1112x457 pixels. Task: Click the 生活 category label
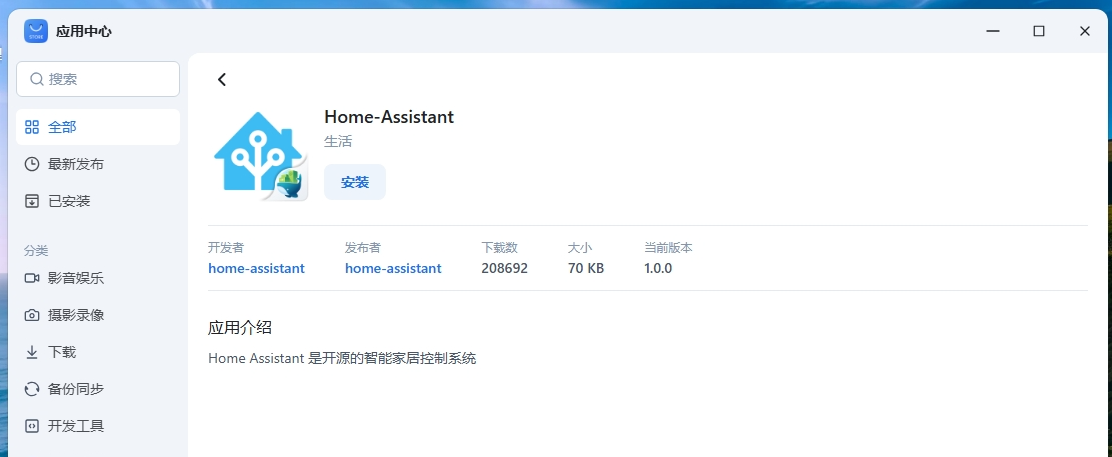pyautogui.click(x=338, y=141)
